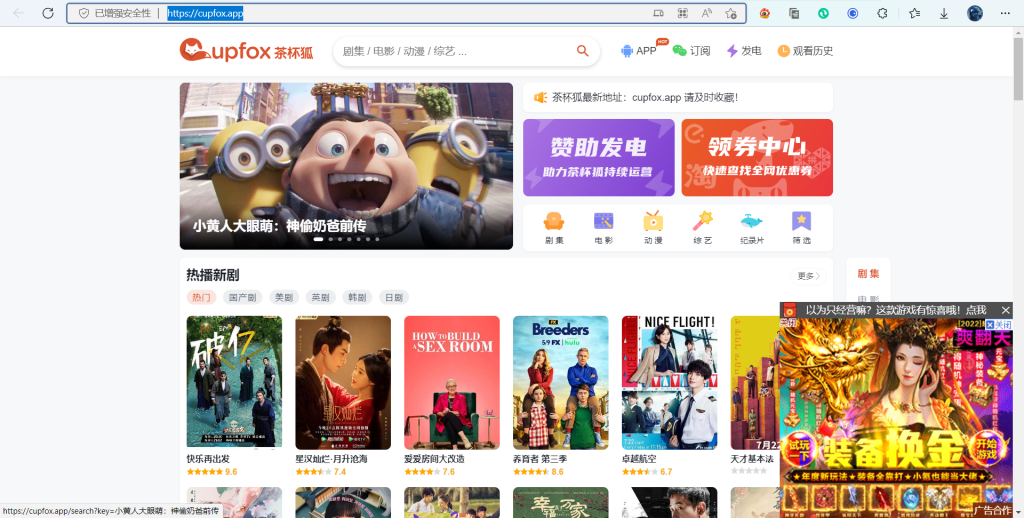Click the browser back arrow

19,13
